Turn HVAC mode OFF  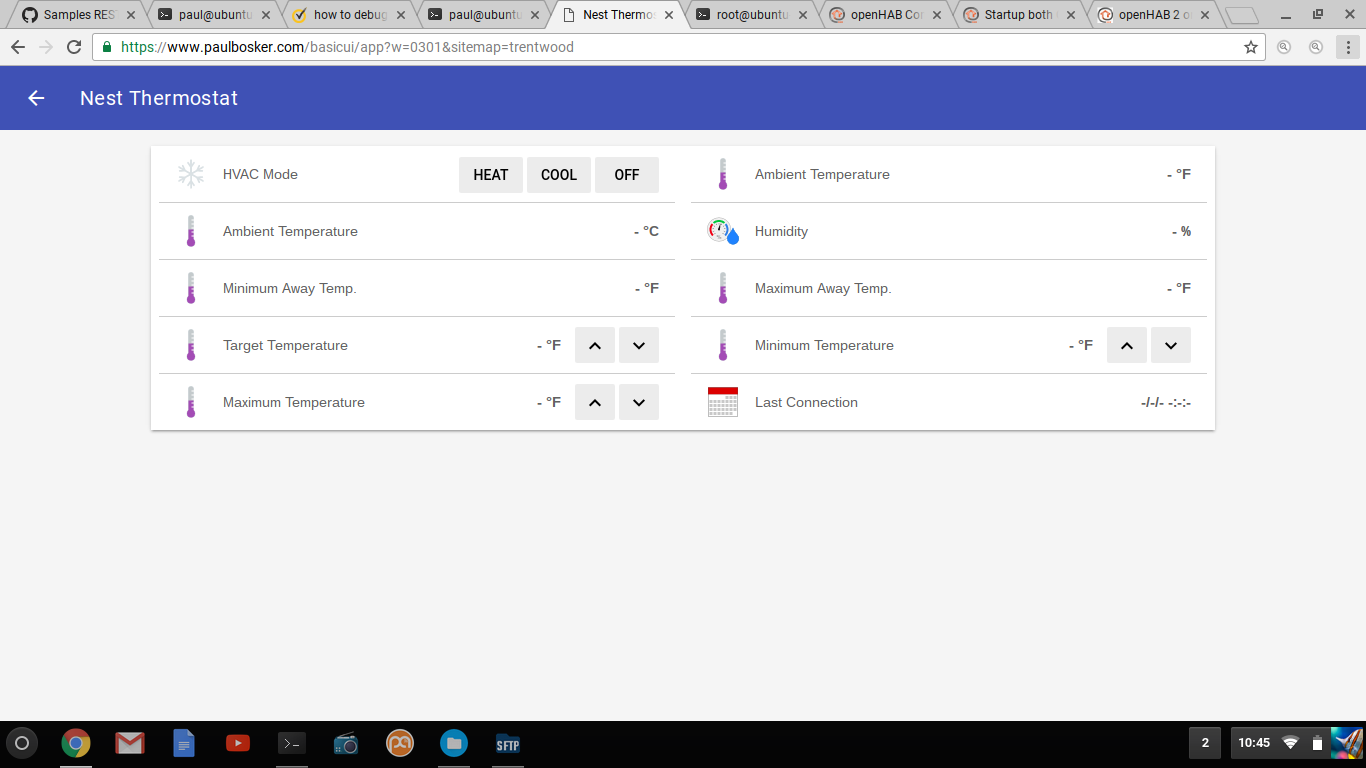[x=626, y=175]
